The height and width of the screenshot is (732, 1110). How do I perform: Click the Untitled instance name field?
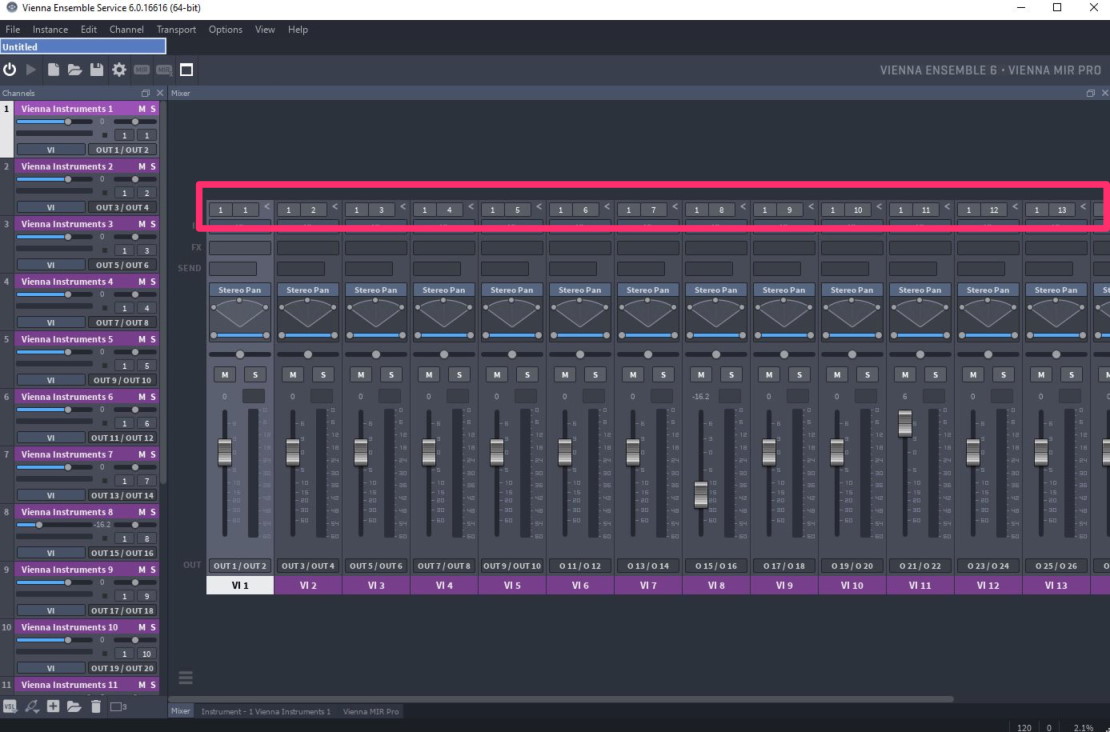pos(83,47)
